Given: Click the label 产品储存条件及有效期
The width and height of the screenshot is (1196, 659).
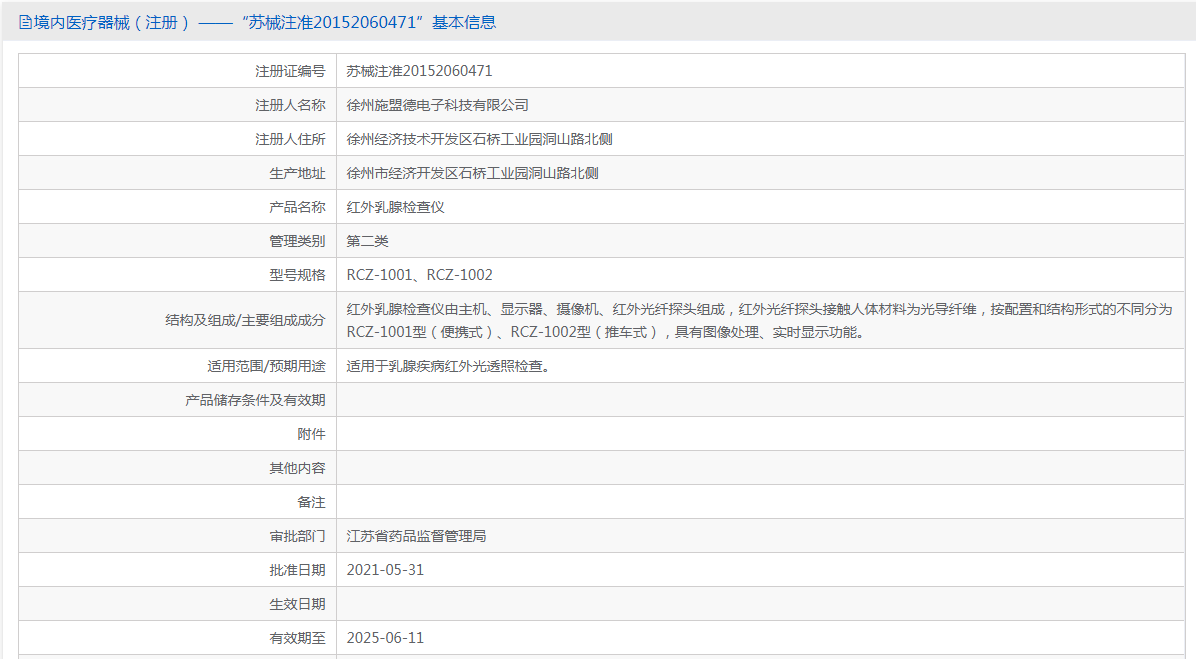Looking at the screenshot, I should [255, 400].
